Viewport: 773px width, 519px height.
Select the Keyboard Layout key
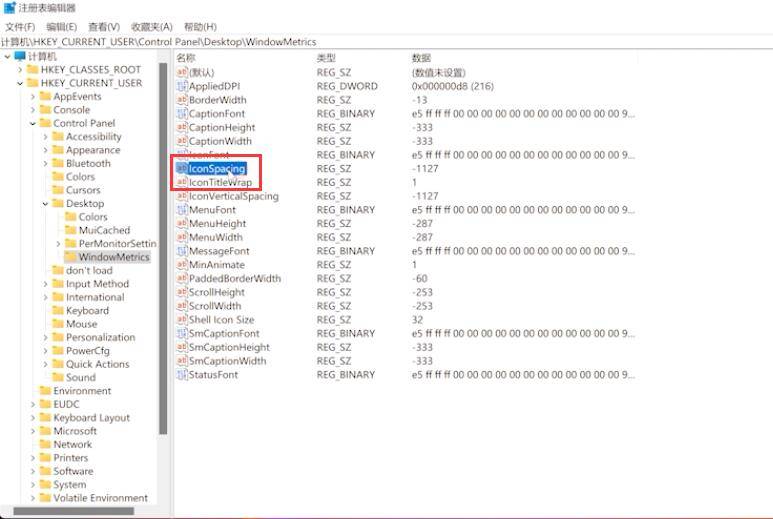click(x=92, y=417)
